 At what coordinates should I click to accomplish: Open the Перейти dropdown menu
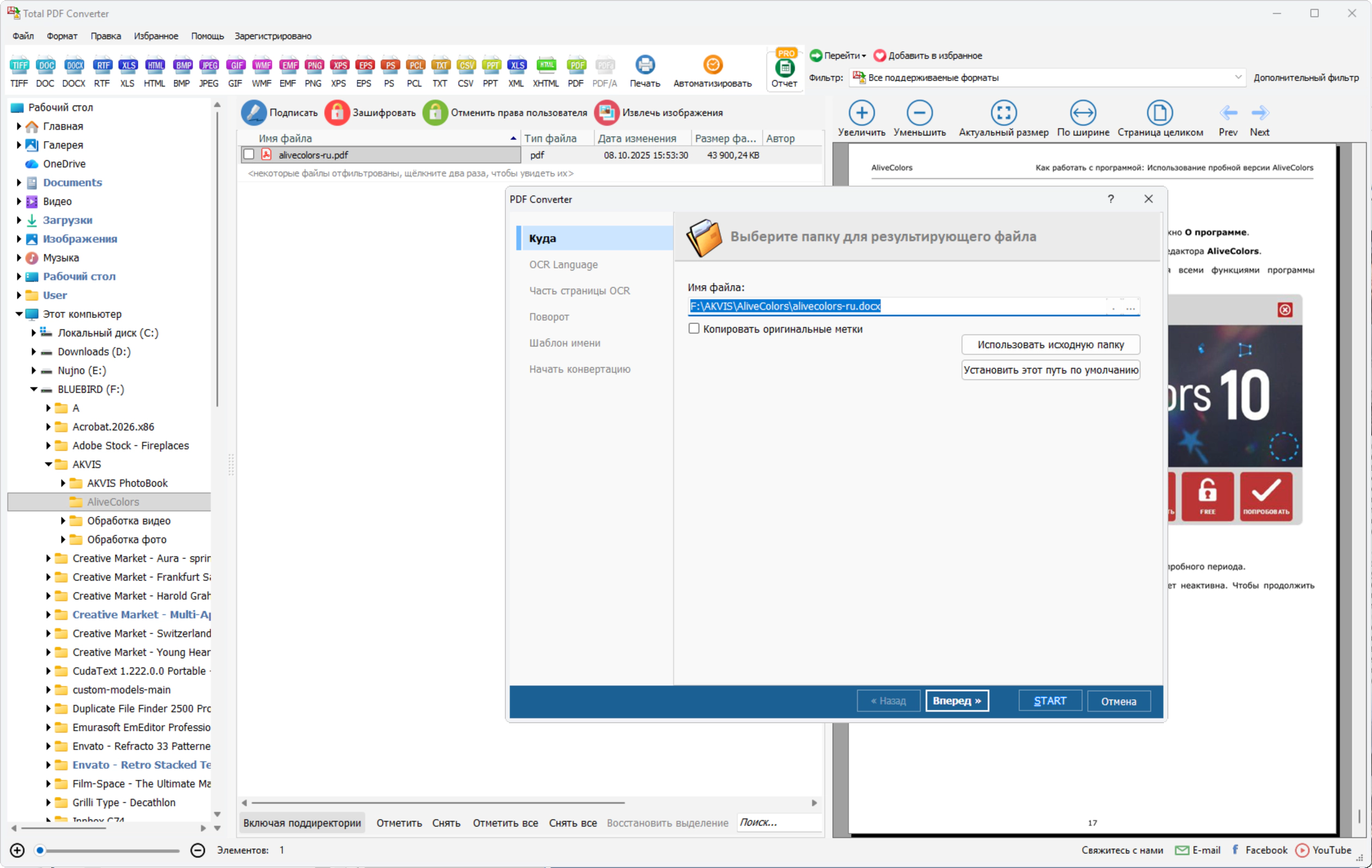click(x=838, y=55)
